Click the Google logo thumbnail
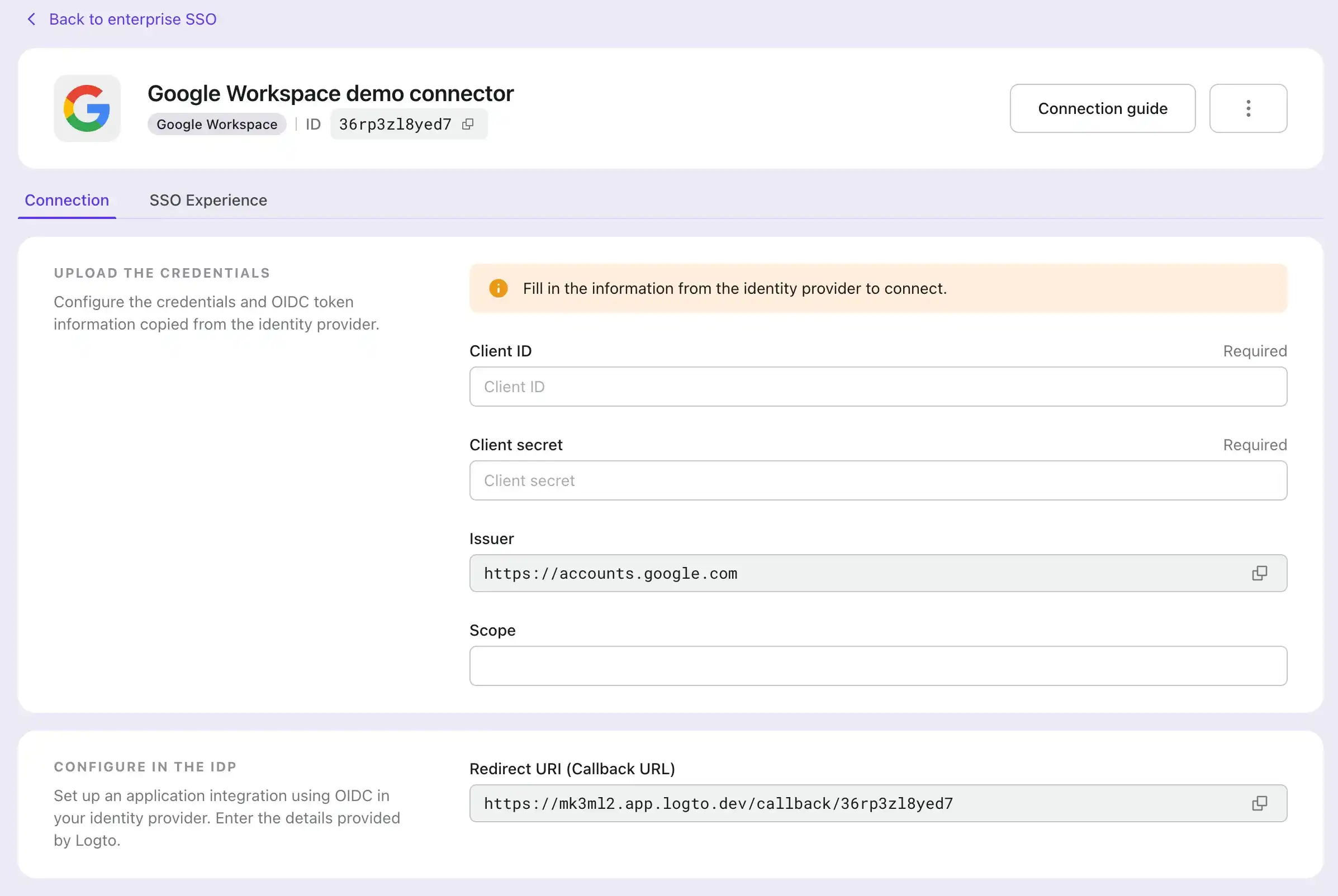Viewport: 1338px width, 896px height. coord(87,108)
